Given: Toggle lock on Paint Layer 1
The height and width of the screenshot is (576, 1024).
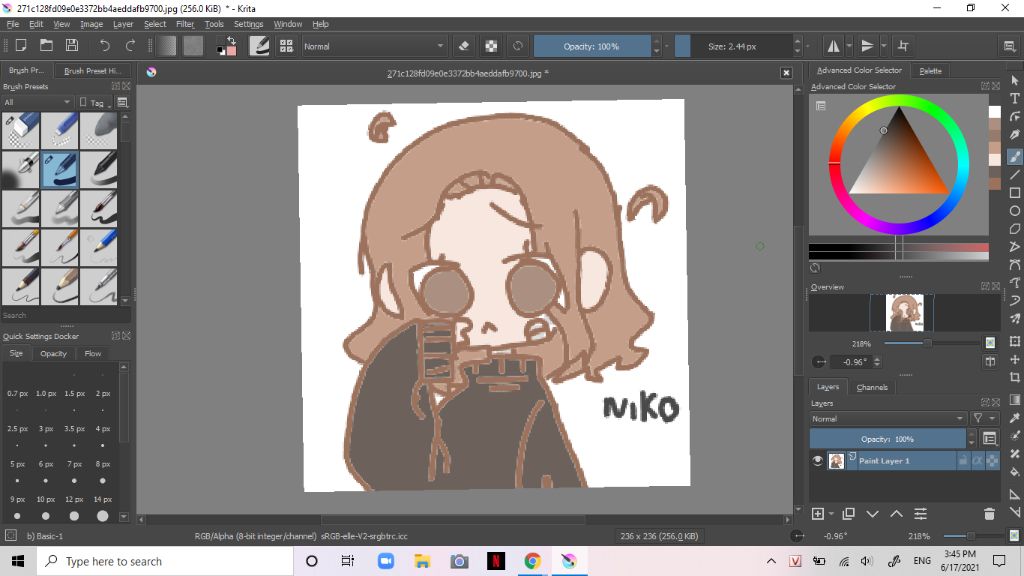Looking at the screenshot, I should click(963, 460).
